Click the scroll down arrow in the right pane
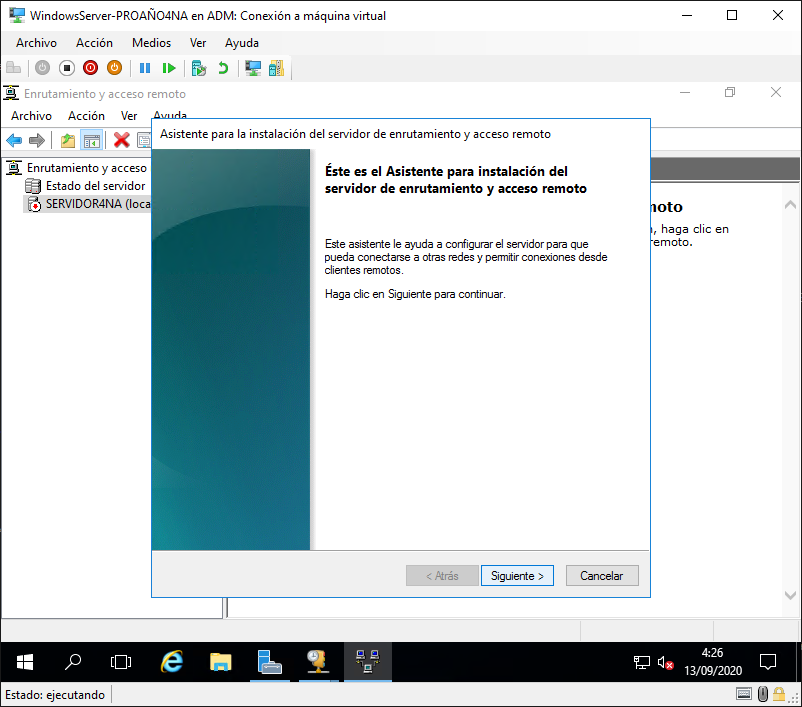This screenshot has width=802, height=707. 790,595
